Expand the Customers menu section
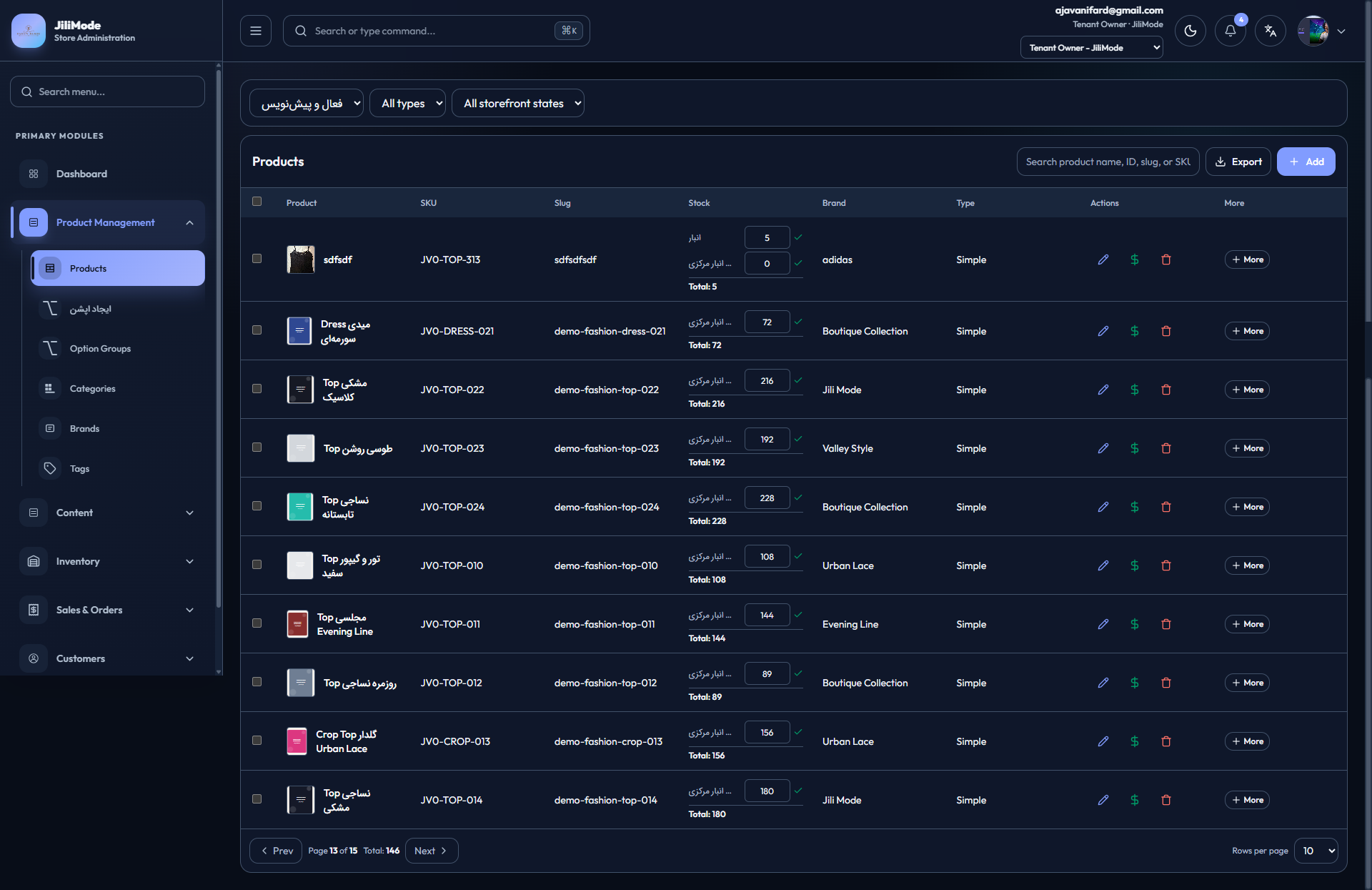1372x890 pixels. (107, 658)
